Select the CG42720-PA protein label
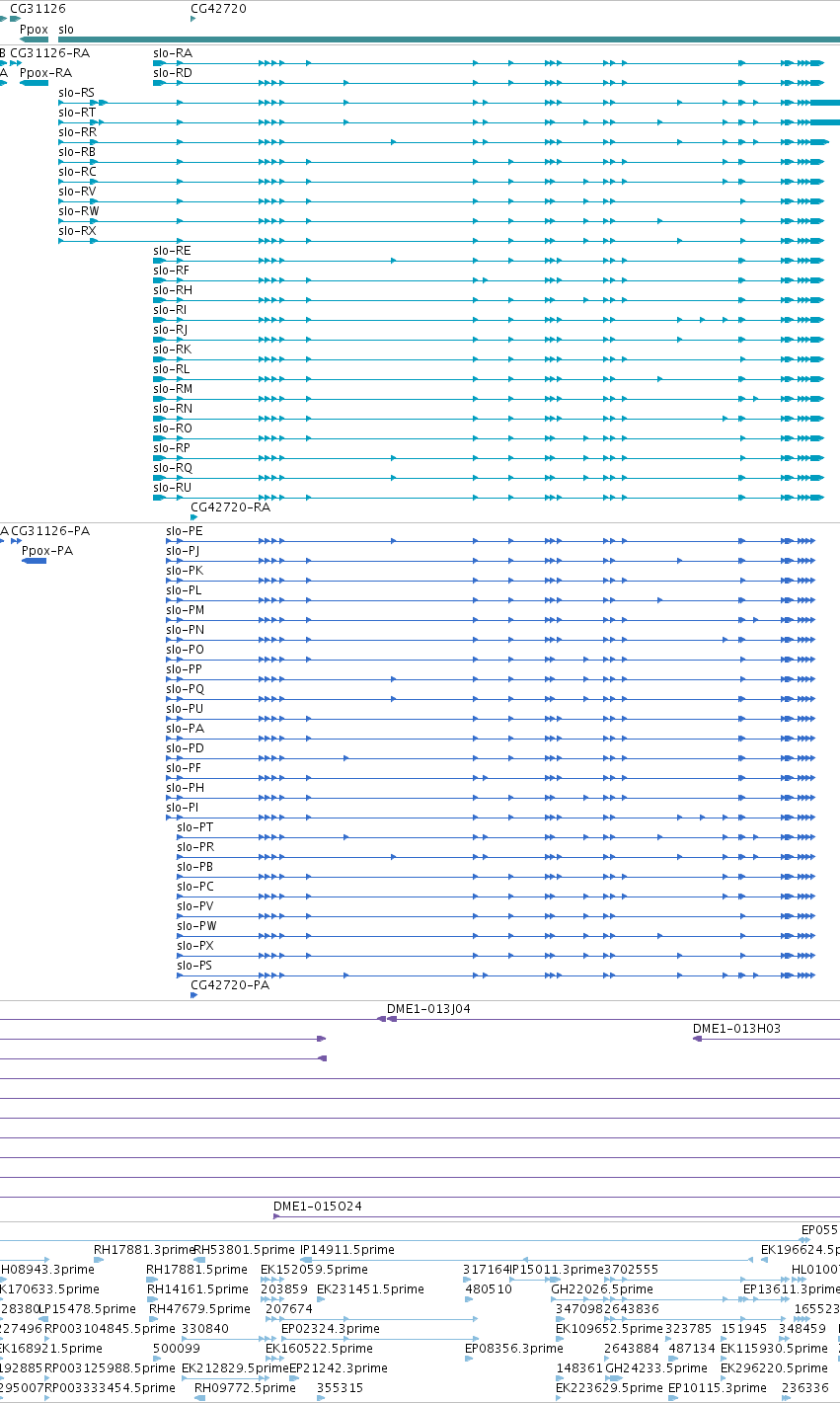The height and width of the screenshot is (1403, 840). (x=230, y=985)
